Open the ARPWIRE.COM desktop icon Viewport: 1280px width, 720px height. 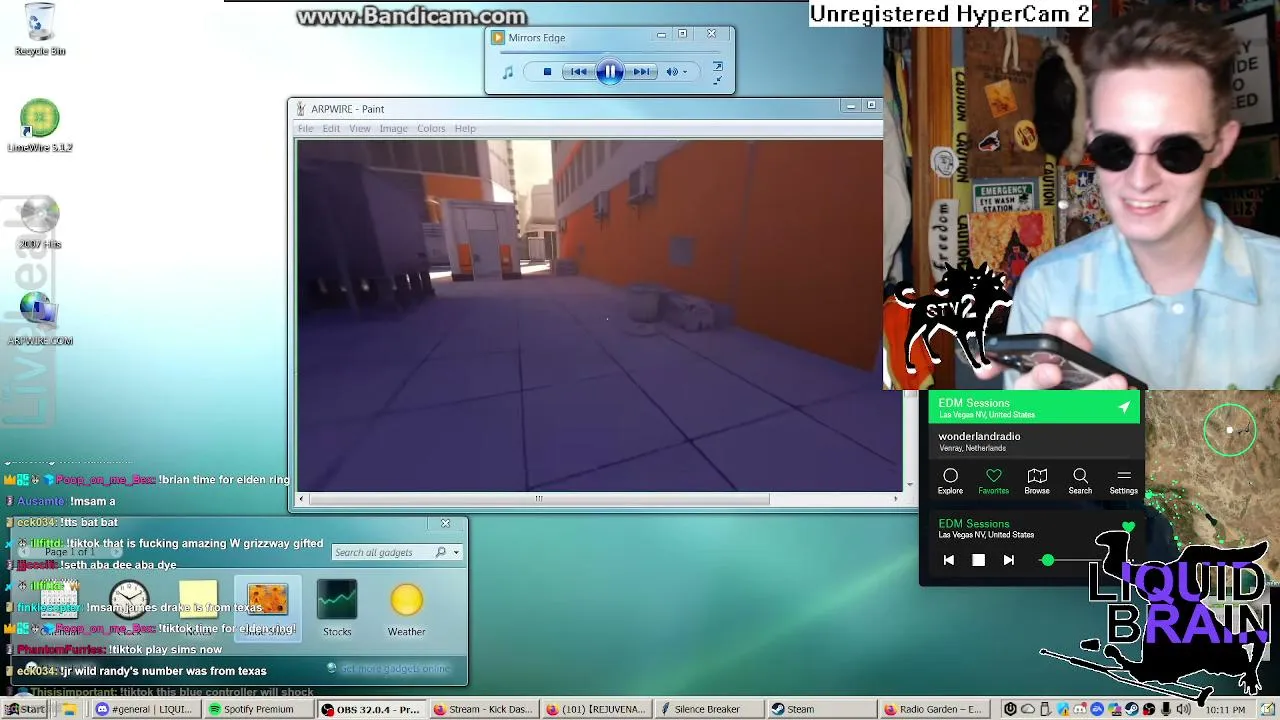point(40,320)
